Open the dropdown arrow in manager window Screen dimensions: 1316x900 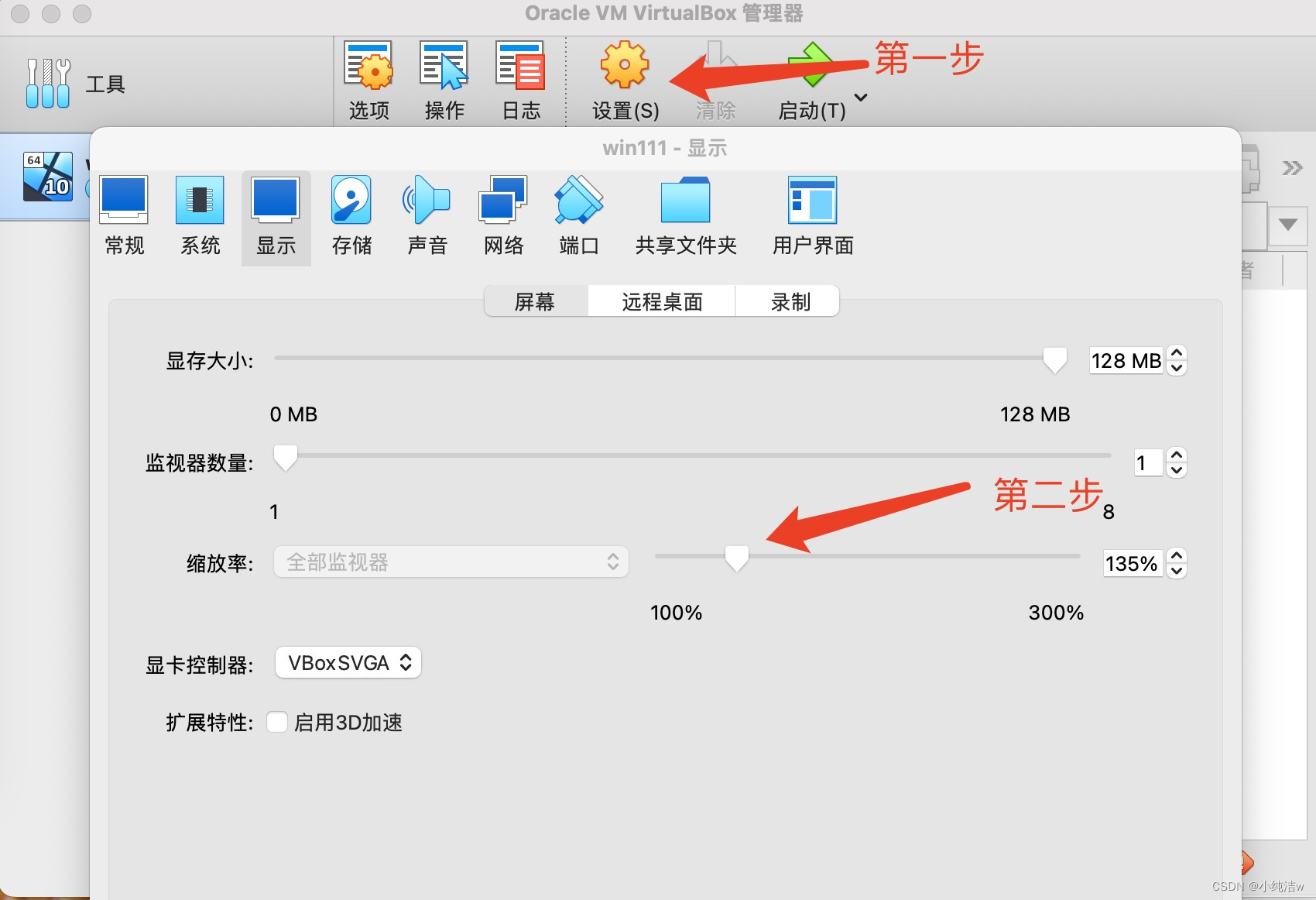[1288, 225]
